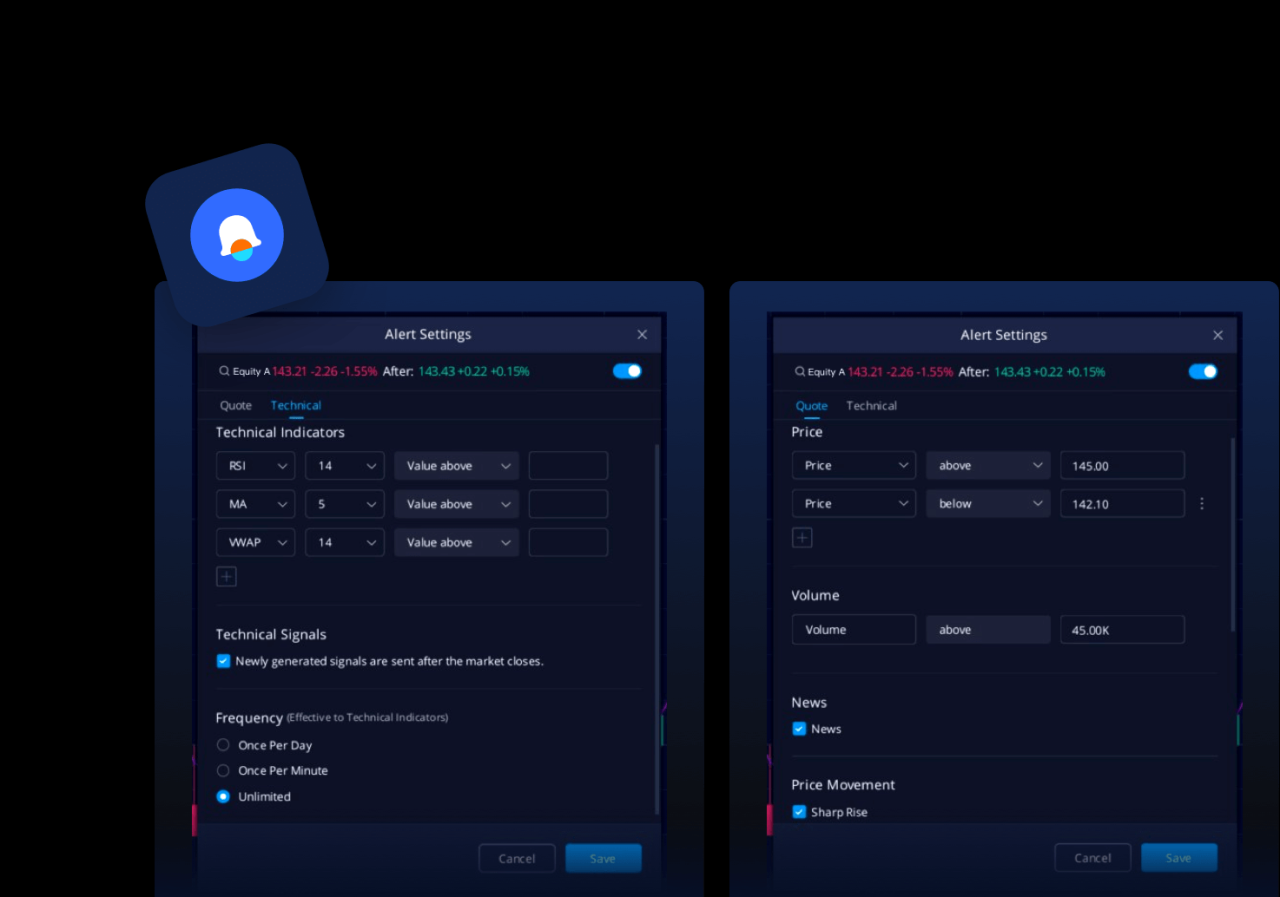This screenshot has width=1280, height=897.
Task: Open more options for Price below row
Action: [x=1202, y=504]
